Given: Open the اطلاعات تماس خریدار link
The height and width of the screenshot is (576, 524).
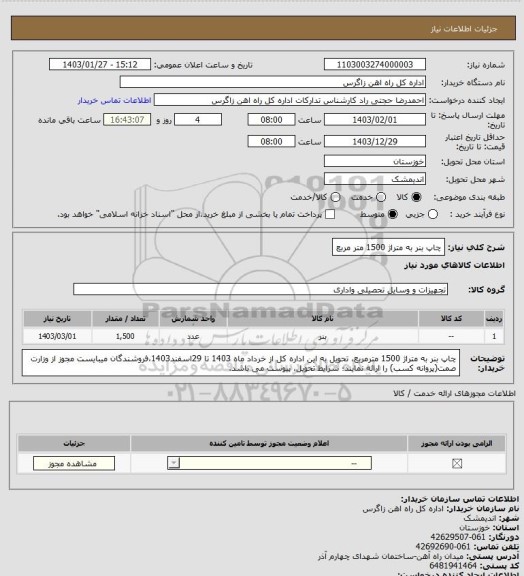Looking at the screenshot, I should click(x=114, y=100).
